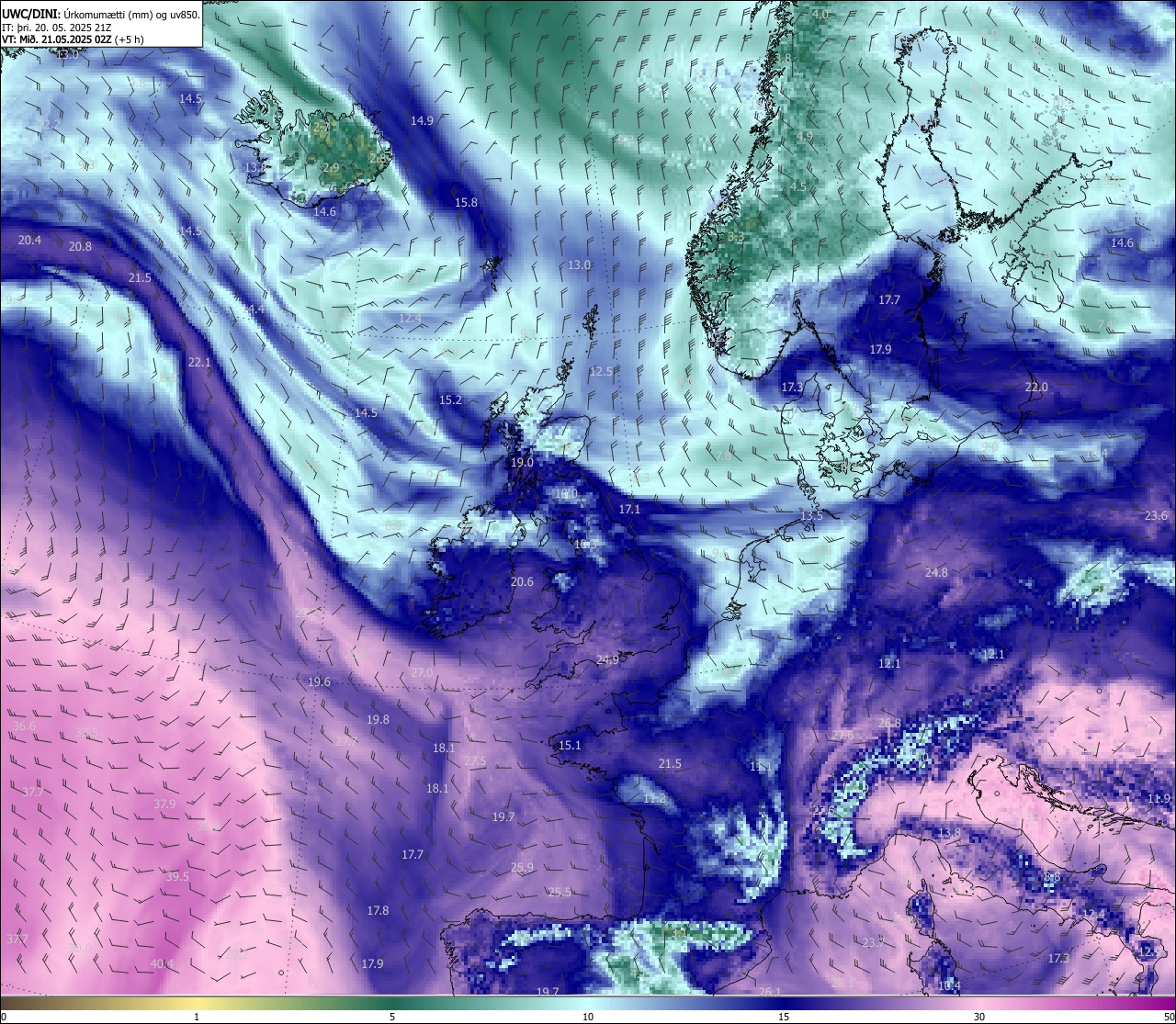Click the 13.5 value label on map
The height and width of the screenshot is (1024, 1176).
[x=811, y=515]
